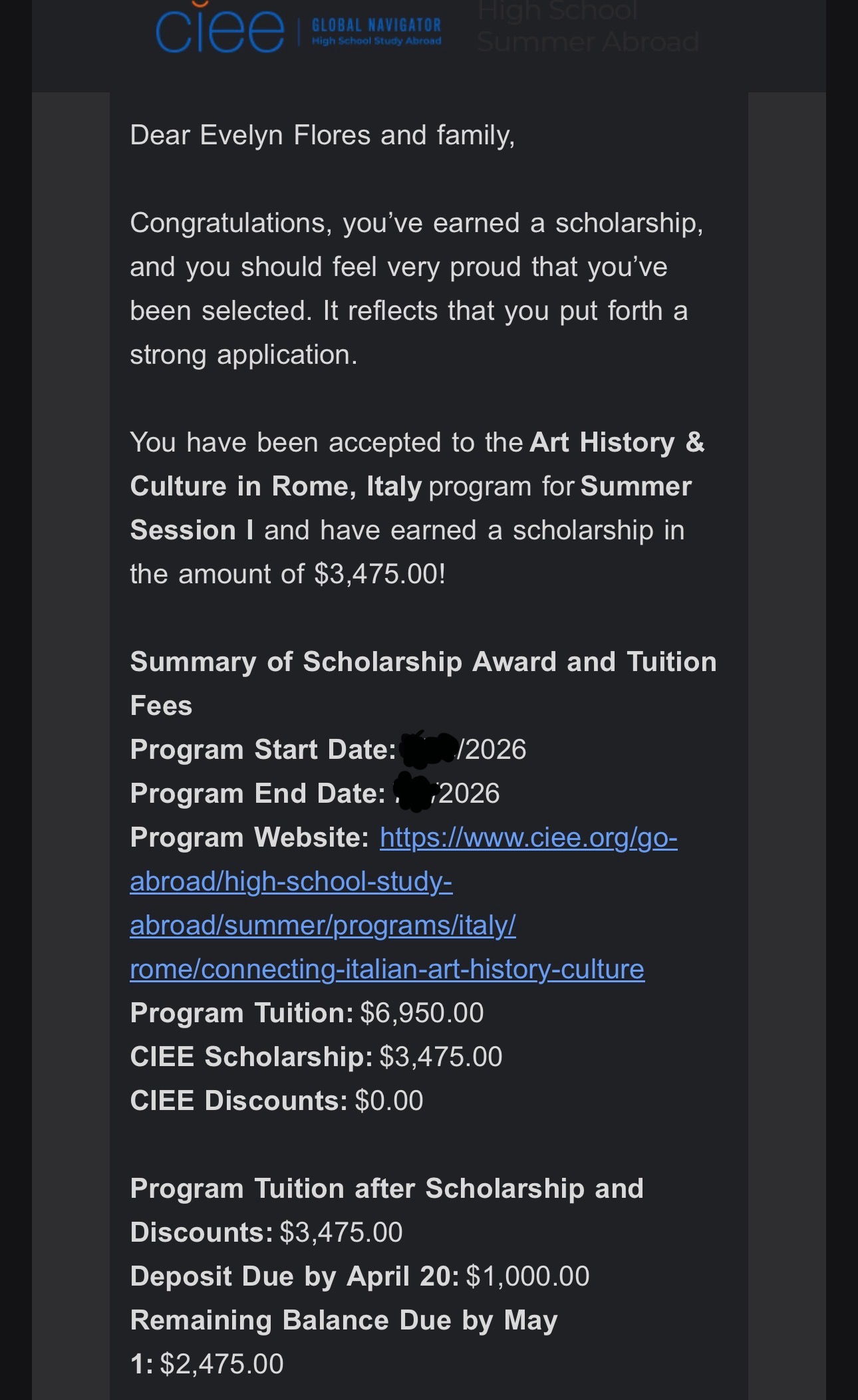Click the blacked-out end date scribble
Image resolution: width=858 pixels, height=1400 pixels.
[x=416, y=791]
